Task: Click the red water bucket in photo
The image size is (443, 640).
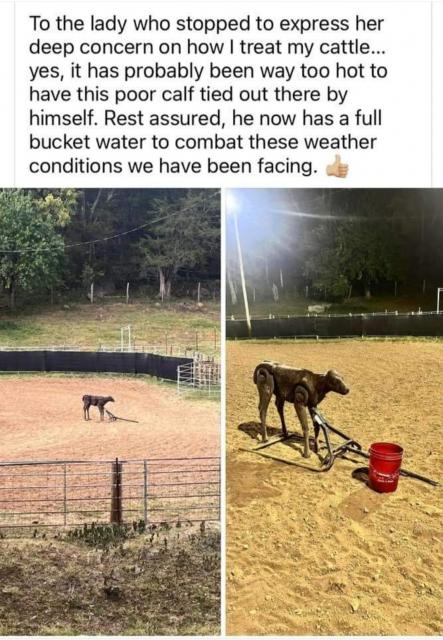Action: (x=385, y=467)
